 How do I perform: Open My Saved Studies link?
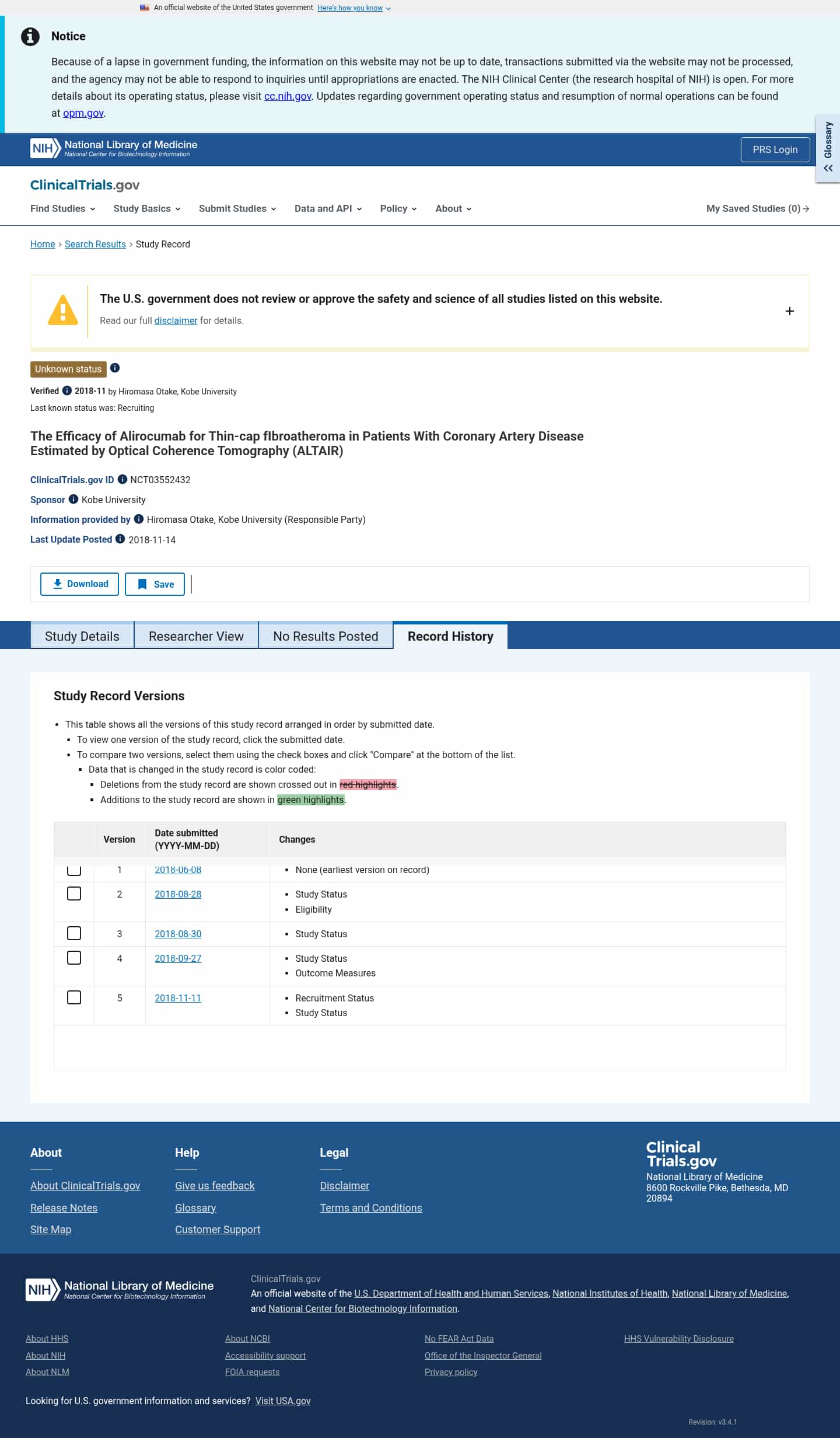[x=757, y=208]
